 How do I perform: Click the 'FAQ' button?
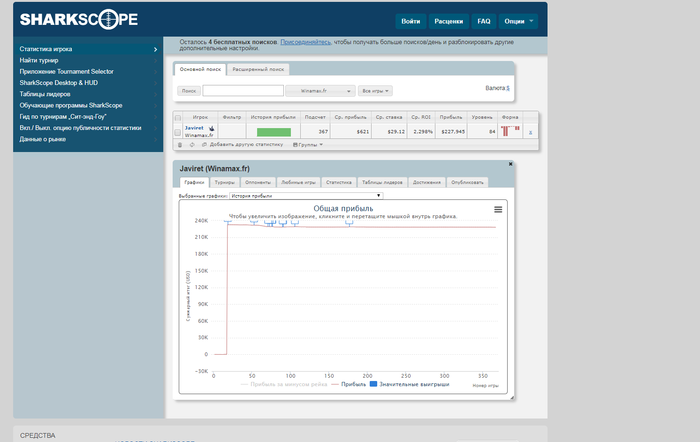pos(483,21)
